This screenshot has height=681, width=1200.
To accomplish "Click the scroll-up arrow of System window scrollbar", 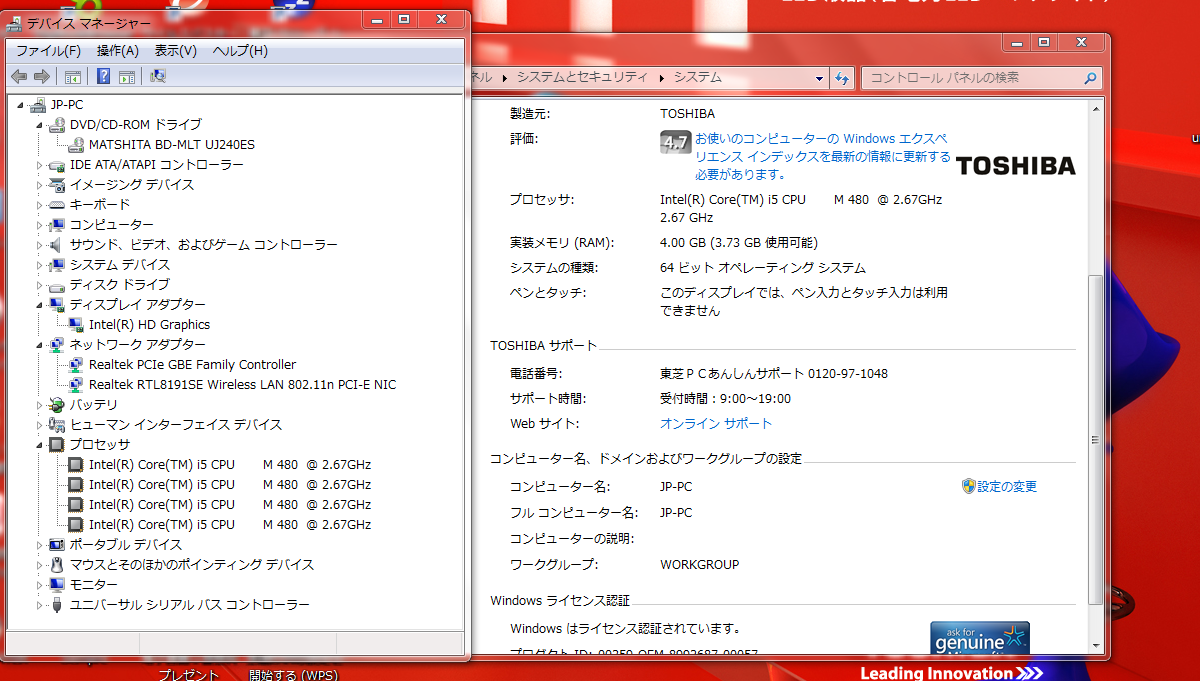I will [1096, 109].
